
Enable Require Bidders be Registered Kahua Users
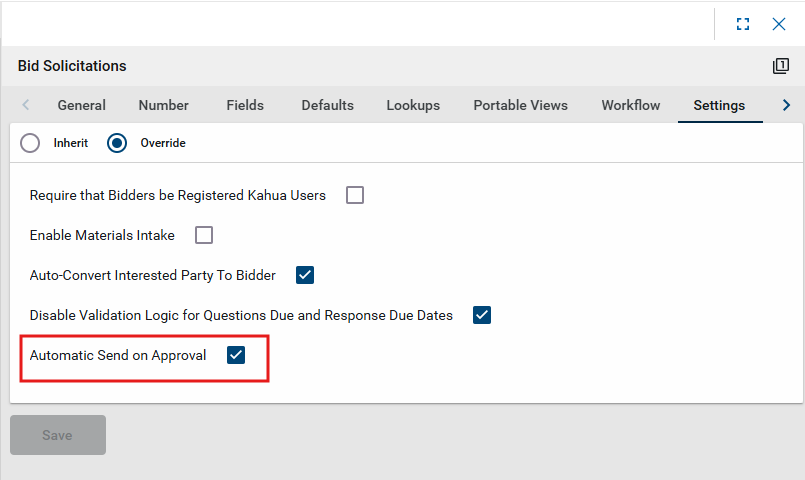point(355,195)
